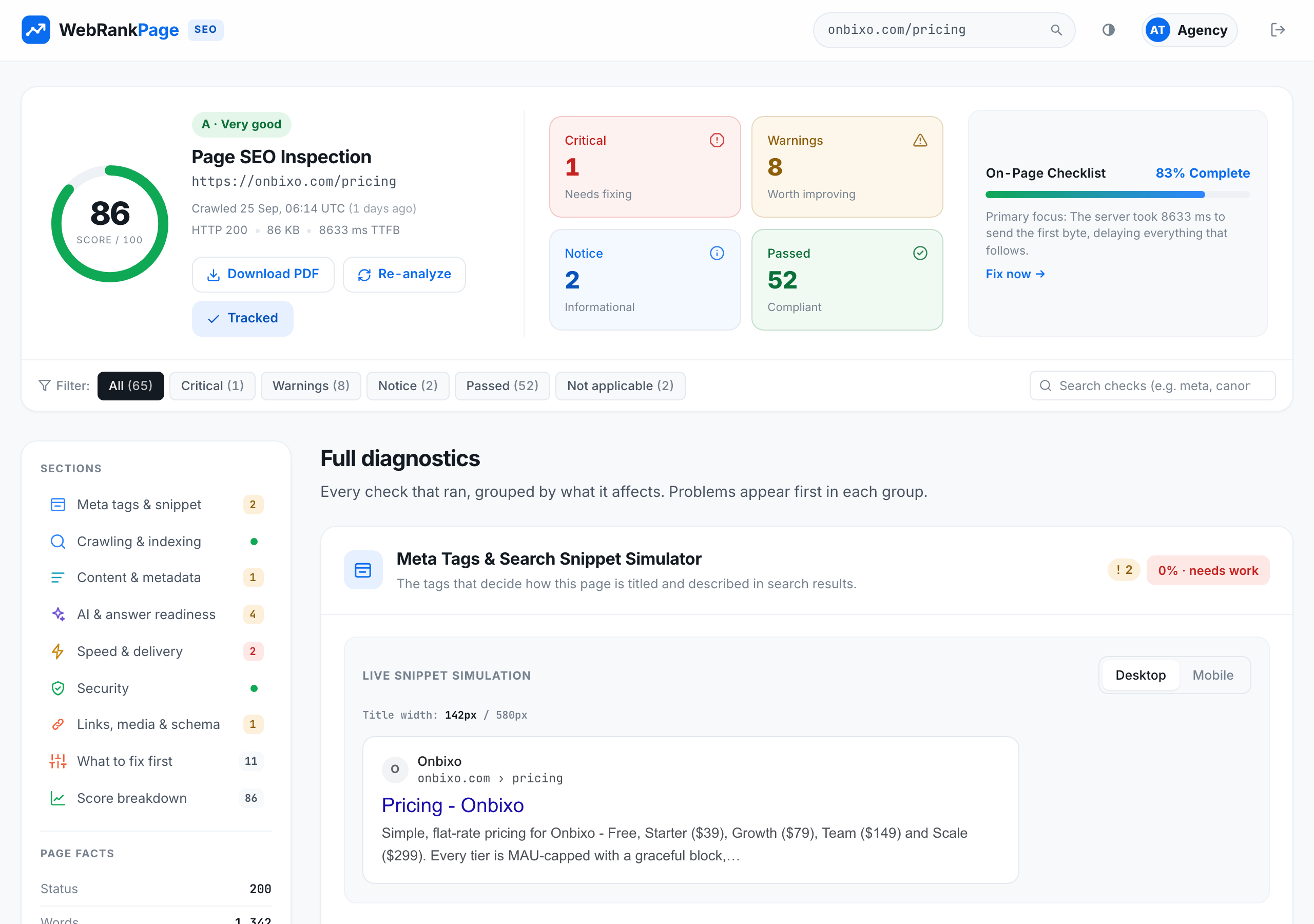Click the Content & metadata lines icon
The height and width of the screenshot is (924, 1314).
point(58,577)
